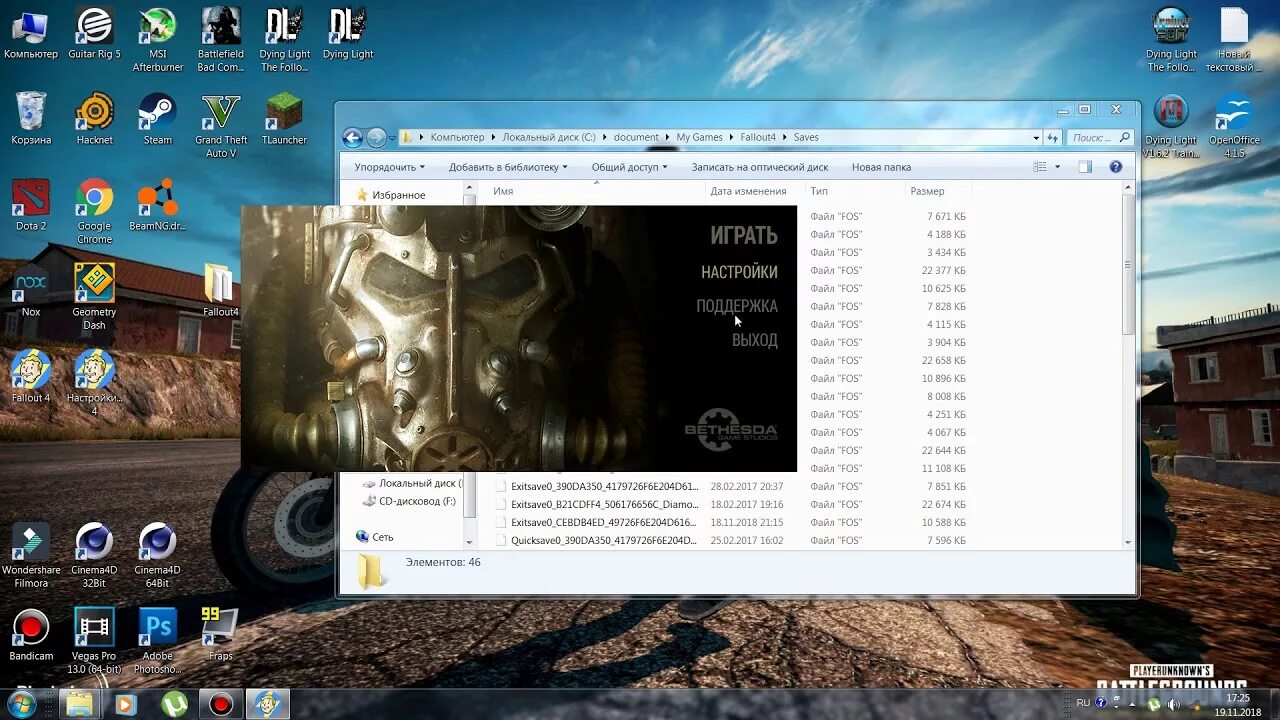Screen dimensions: 1280x720
Task: Open the Bandicam recorder taskbar icon
Action: 221,704
